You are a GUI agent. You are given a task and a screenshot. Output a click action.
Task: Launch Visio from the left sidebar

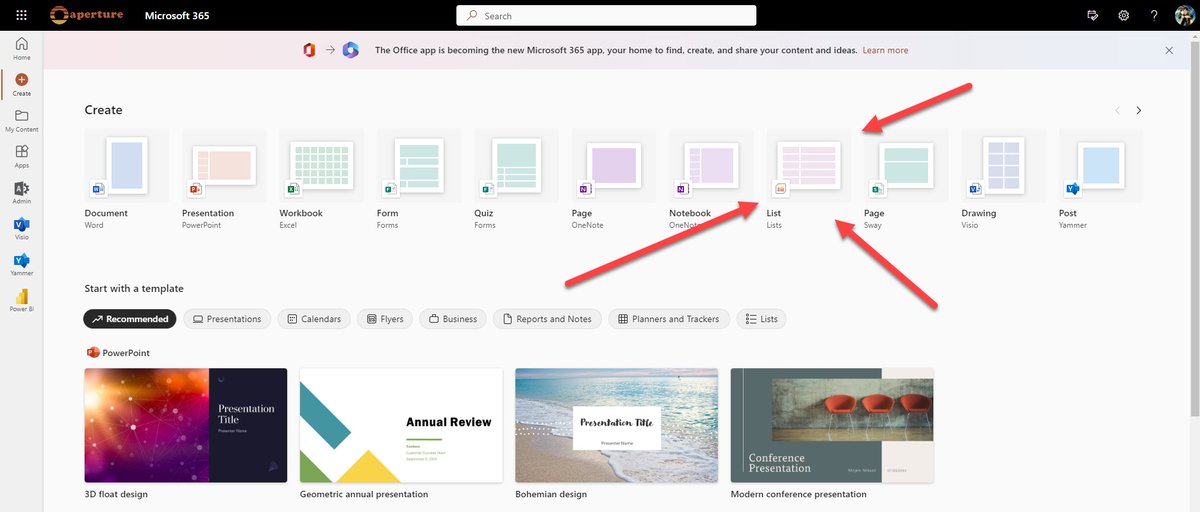click(x=21, y=229)
